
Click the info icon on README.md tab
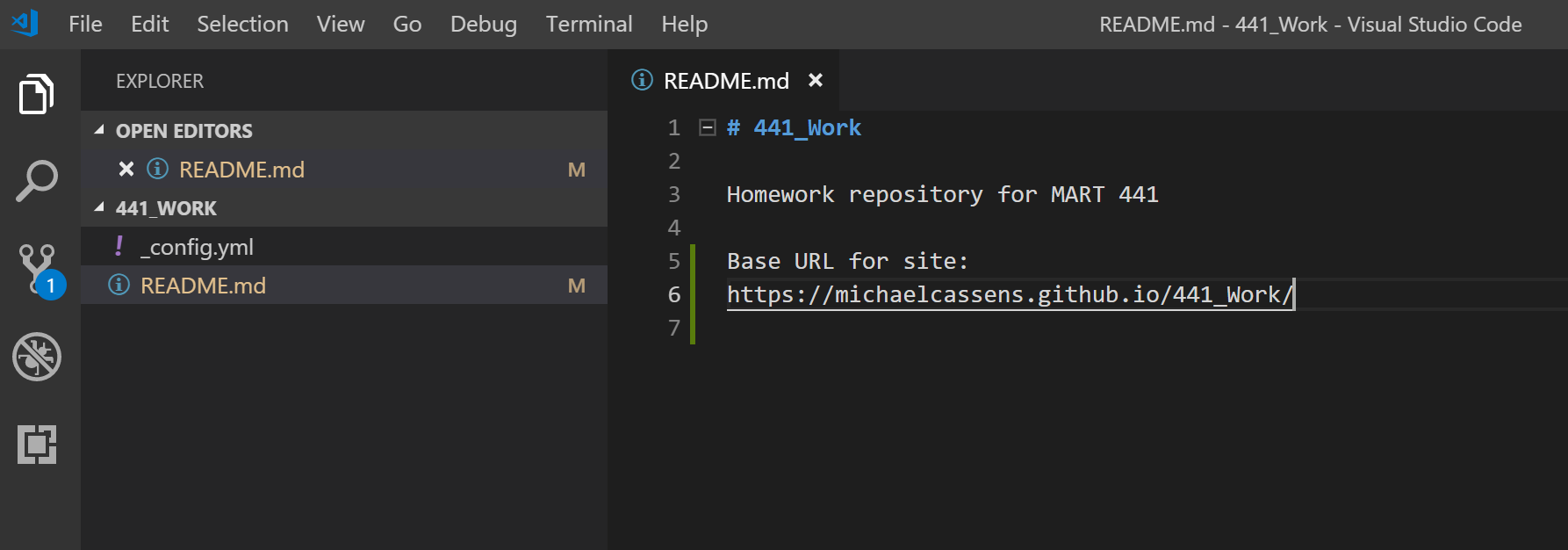coord(642,80)
